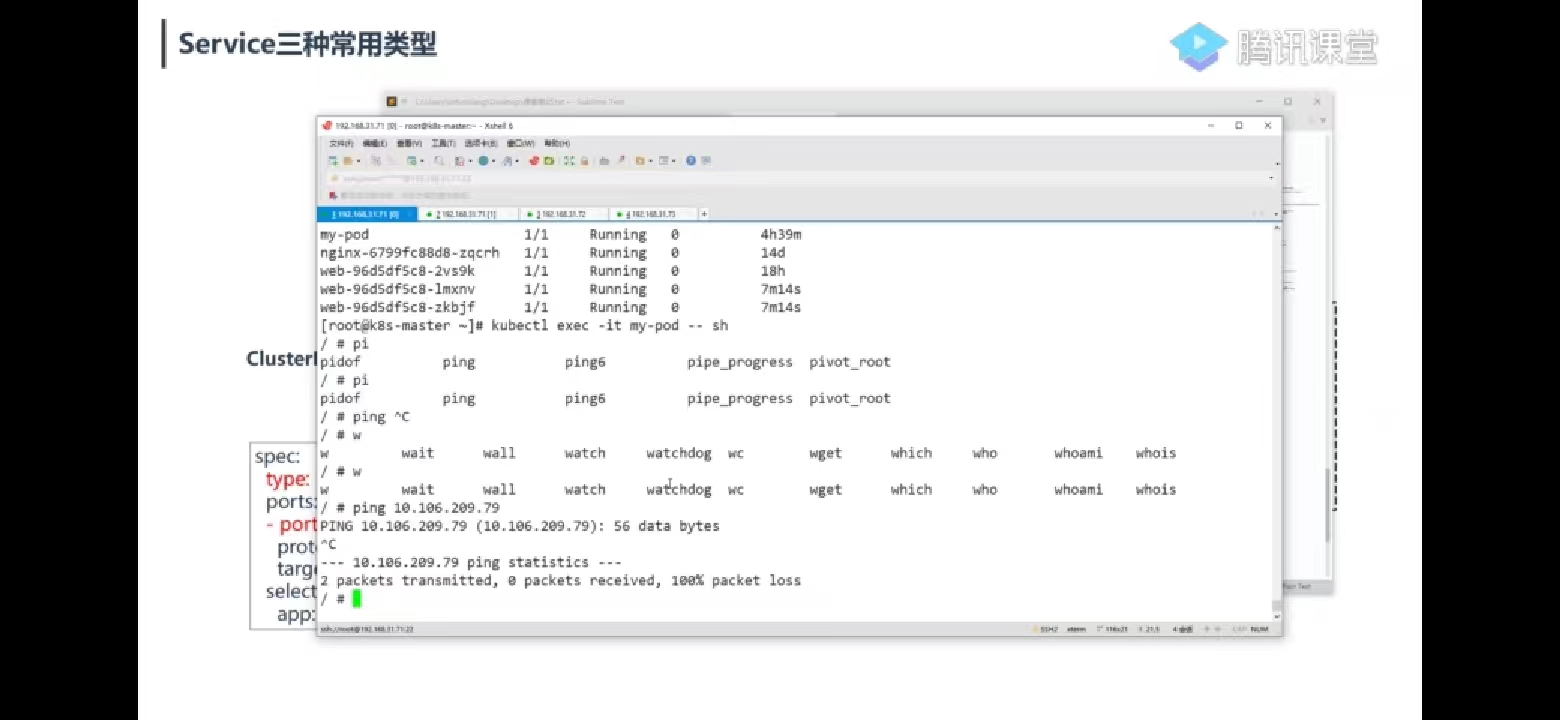This screenshot has height=720, width=1560.
Task: Switch to tab 1 192.168.31.71 [0]
Action: tap(367, 214)
